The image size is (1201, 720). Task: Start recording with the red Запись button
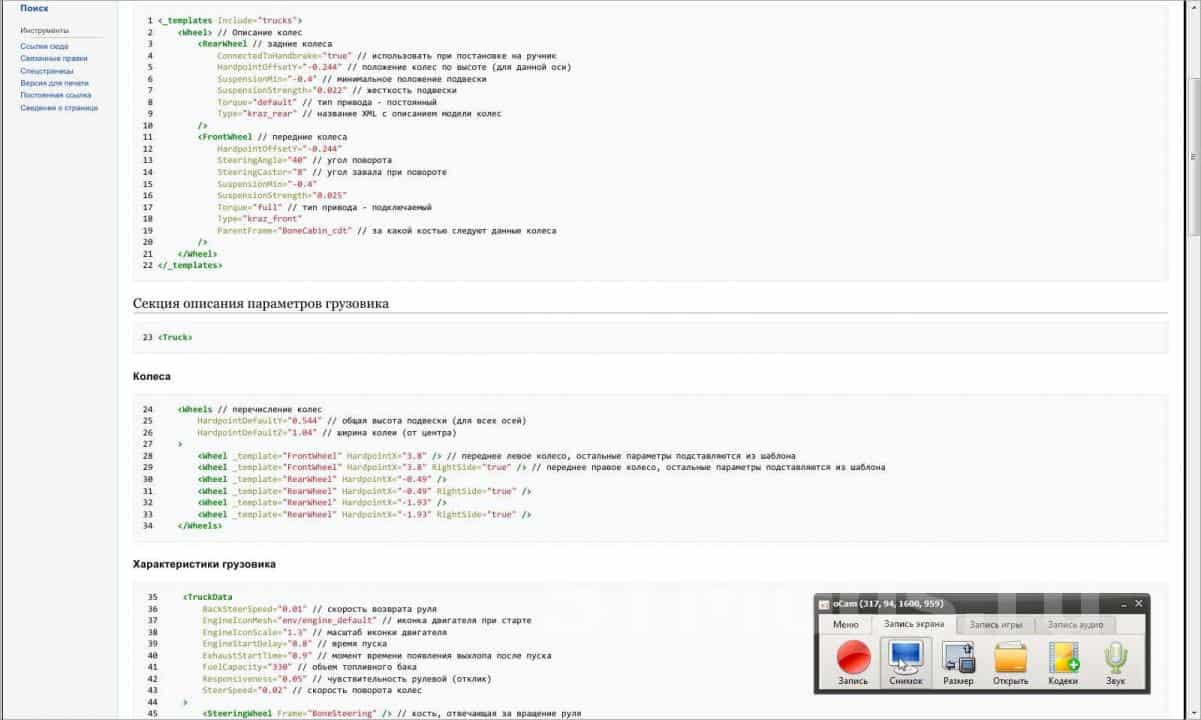(x=853, y=660)
